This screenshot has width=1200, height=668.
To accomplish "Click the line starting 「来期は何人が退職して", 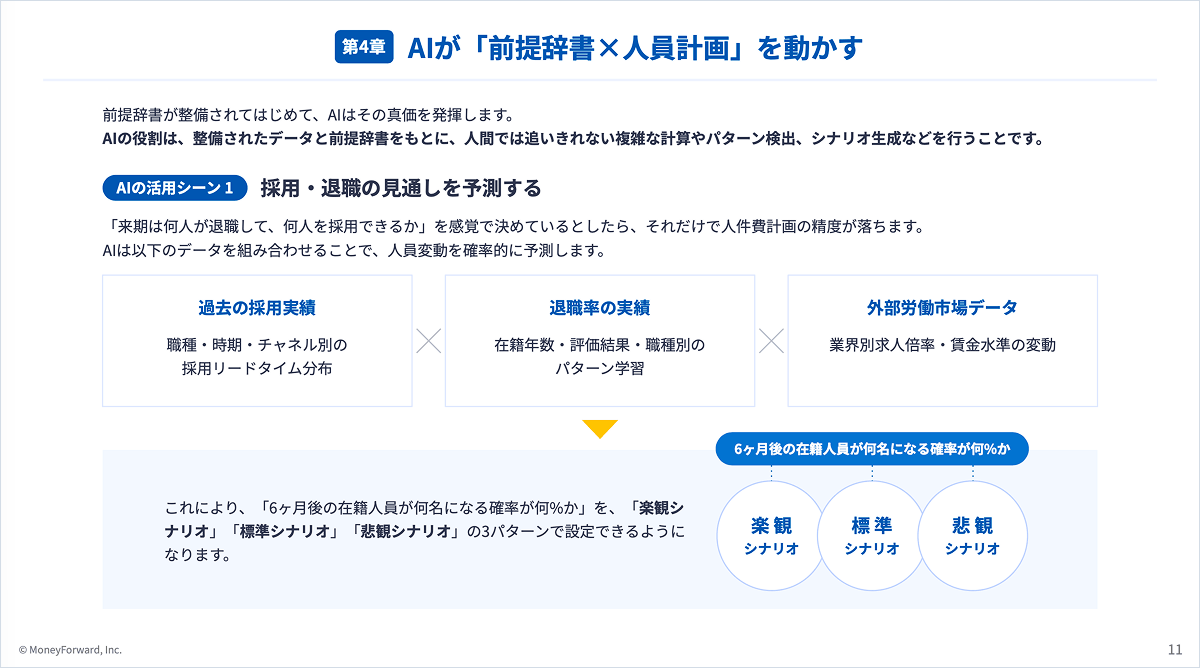I will tap(513, 226).
